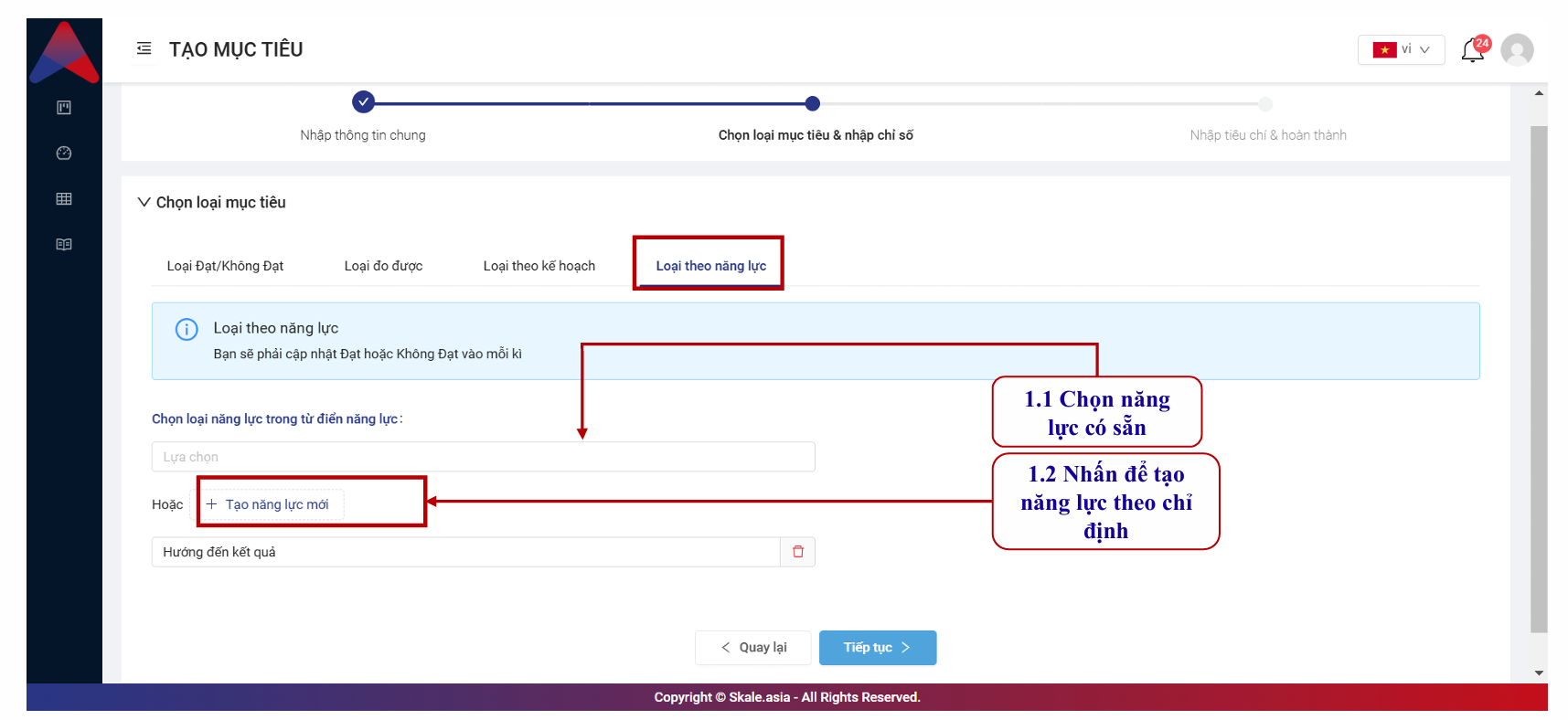Switch to 'Loại Đạt/Không Đạt' tab
This screenshot has width=1568, height=720.
(225, 266)
